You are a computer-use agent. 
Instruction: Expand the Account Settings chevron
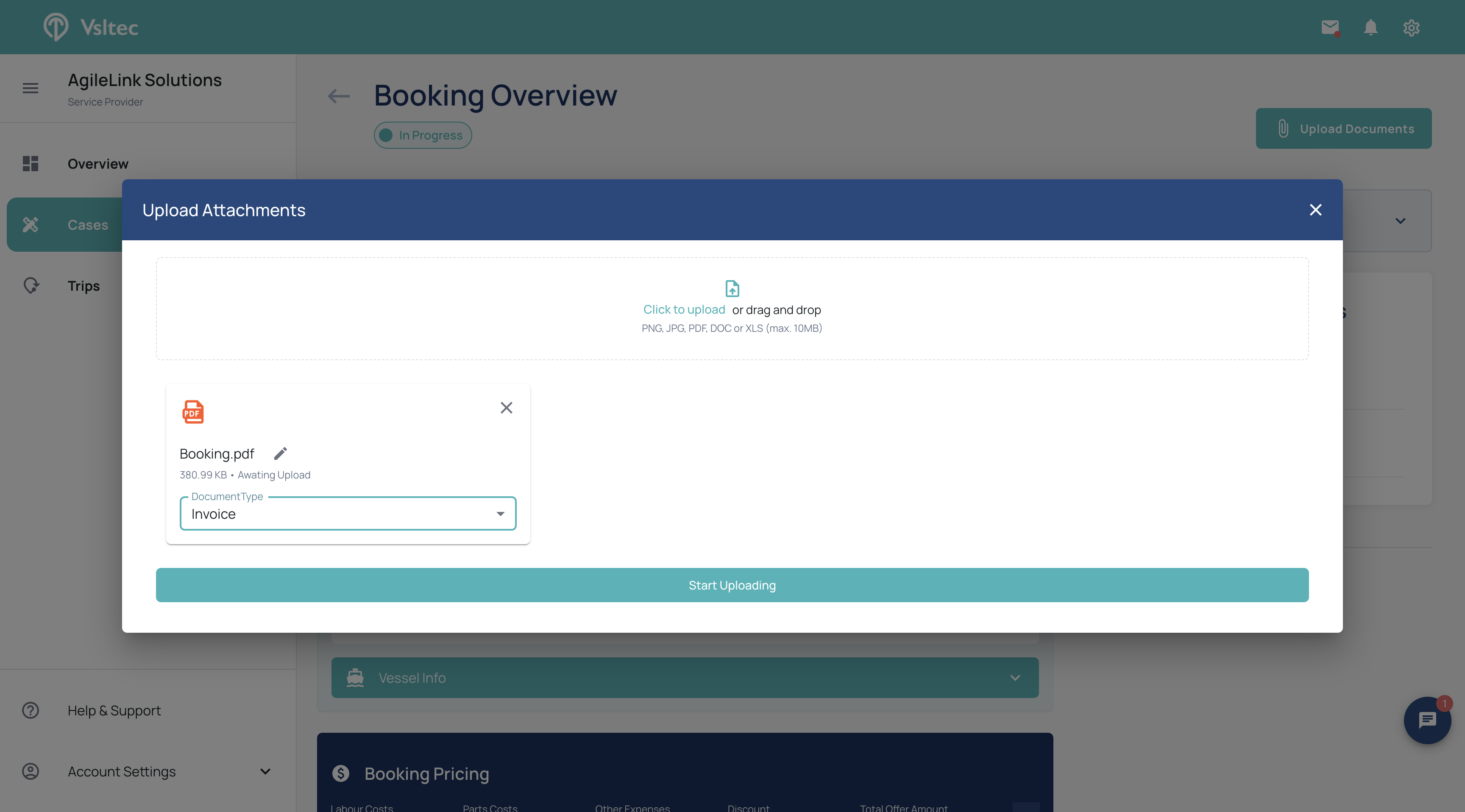265,772
